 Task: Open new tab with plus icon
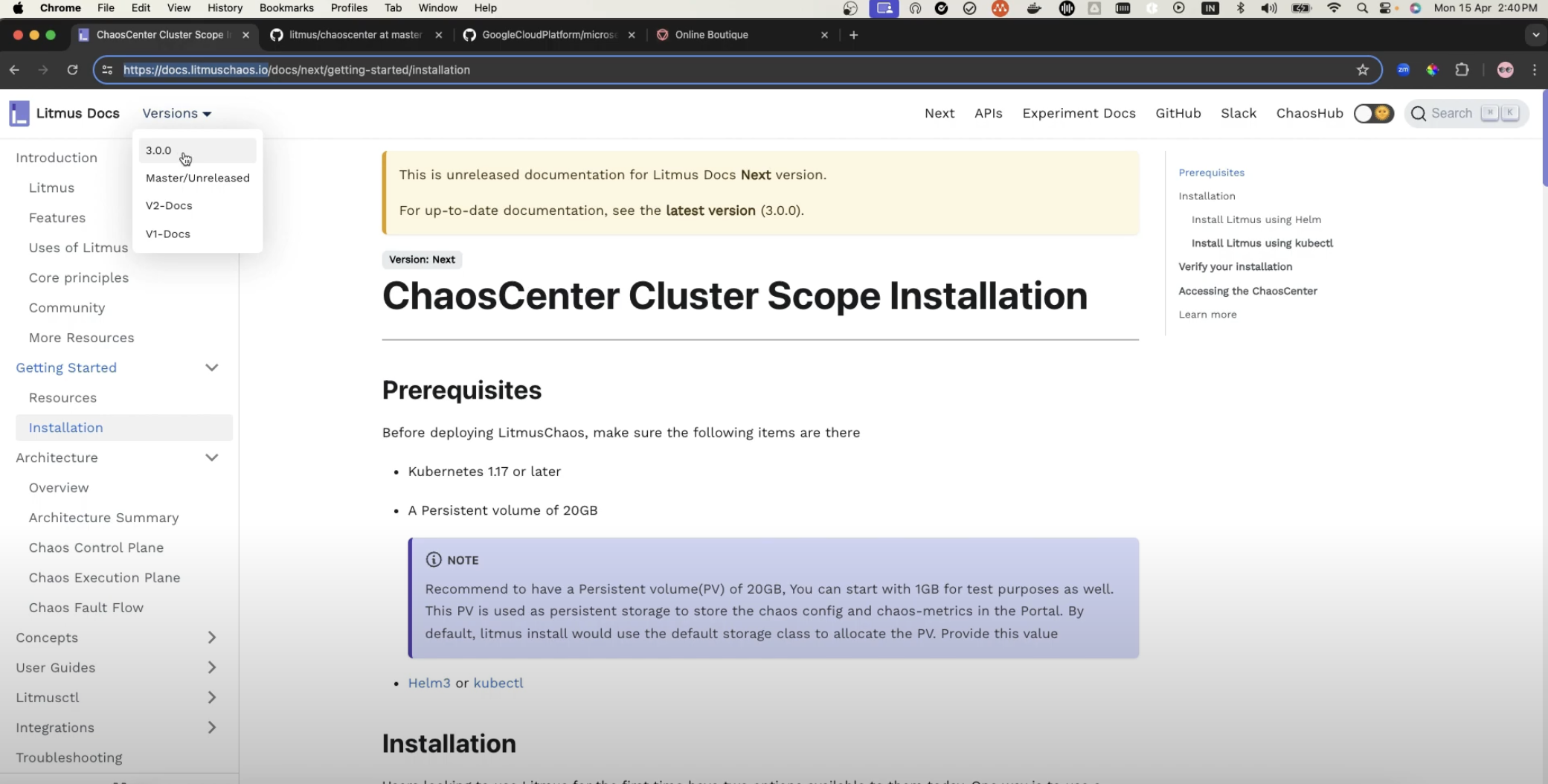click(853, 35)
